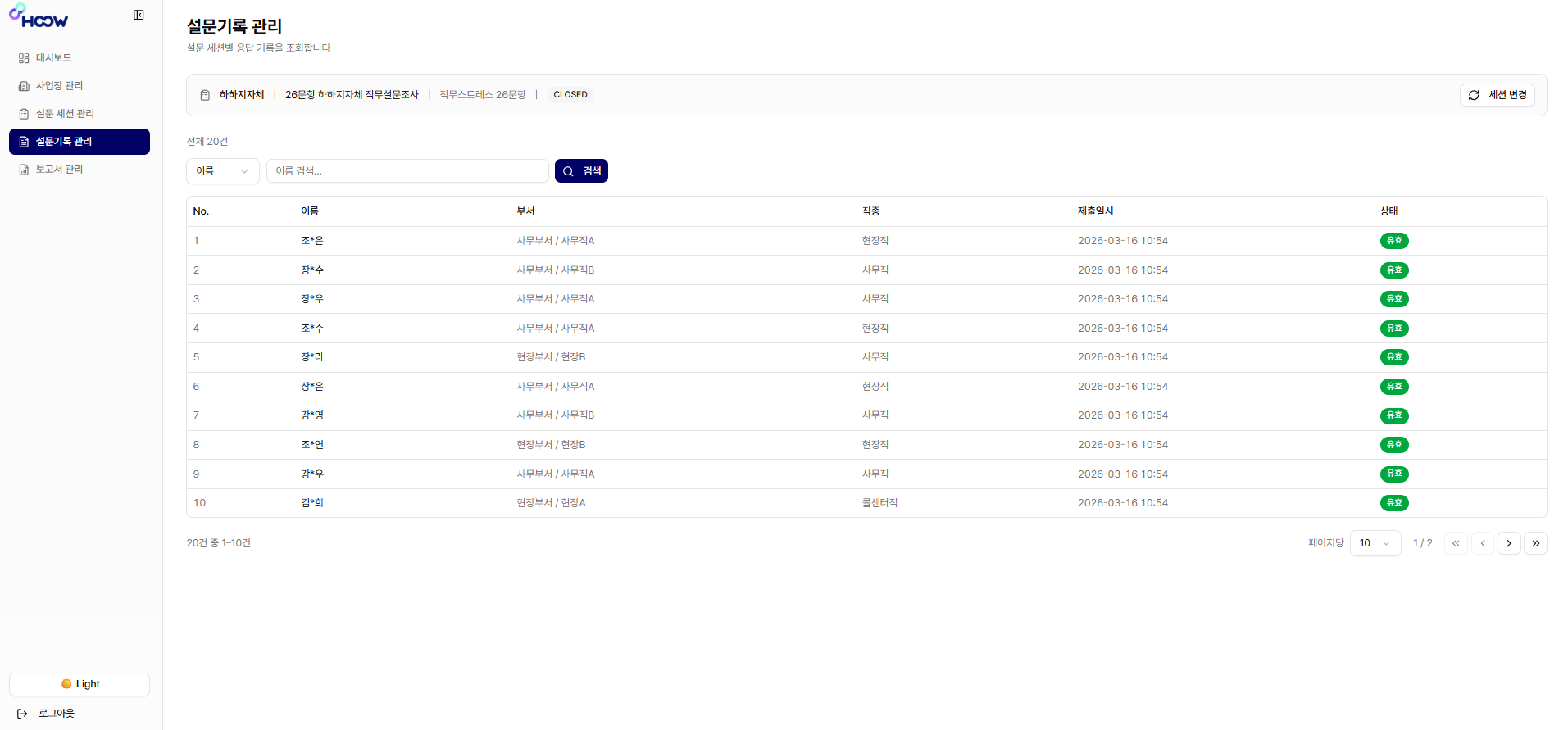Screen dimensions: 1568x730
Task: Click the clipboard icon beside 하하지자체
Action: click(x=205, y=95)
